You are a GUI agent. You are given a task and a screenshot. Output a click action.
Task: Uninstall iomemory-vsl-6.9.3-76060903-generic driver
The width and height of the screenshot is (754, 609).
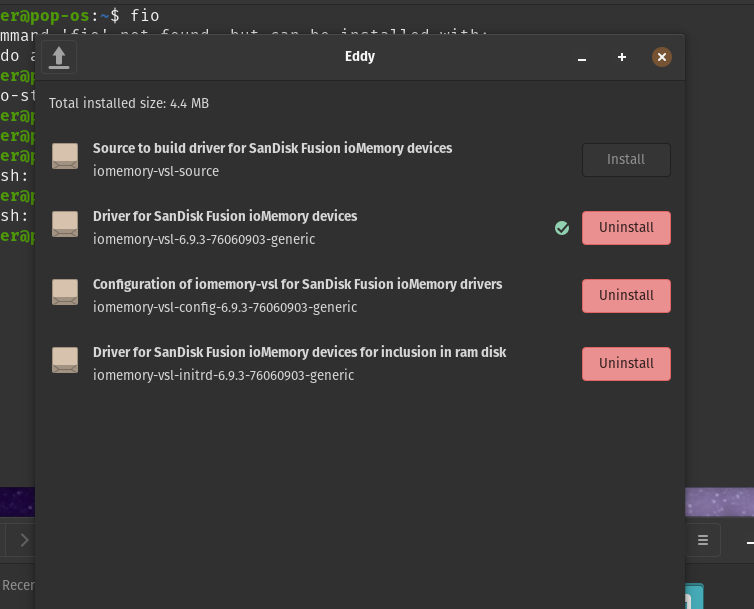click(626, 228)
